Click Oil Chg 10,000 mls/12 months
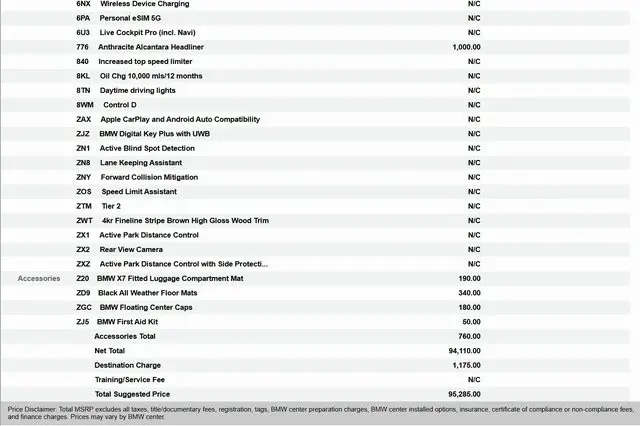 click(151, 76)
